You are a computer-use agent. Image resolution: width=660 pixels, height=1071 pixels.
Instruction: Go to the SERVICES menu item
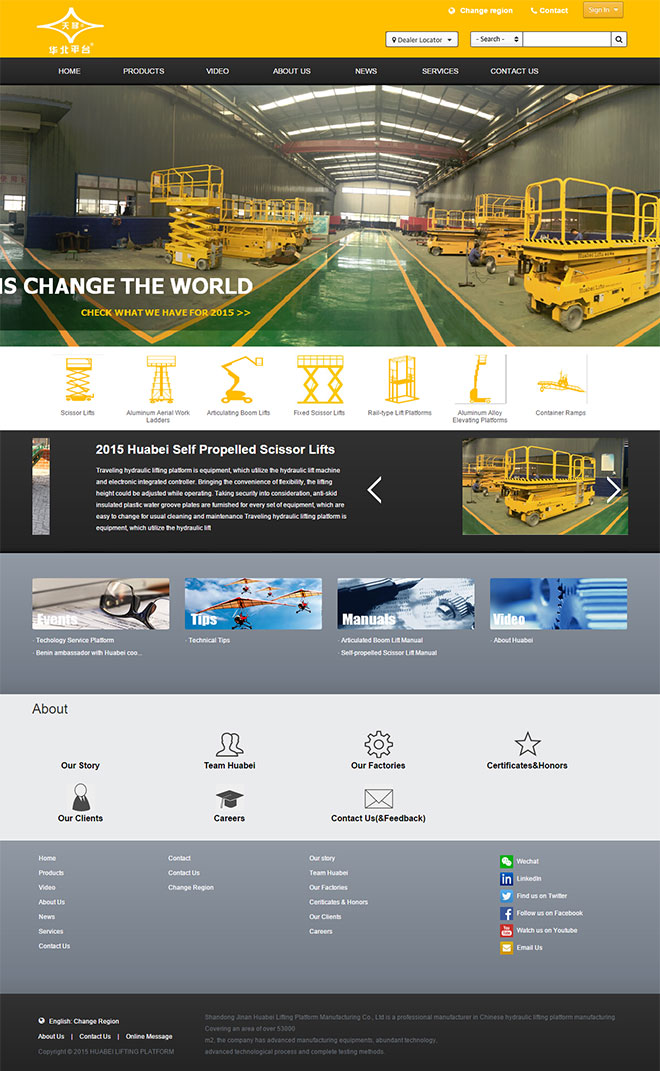point(440,71)
